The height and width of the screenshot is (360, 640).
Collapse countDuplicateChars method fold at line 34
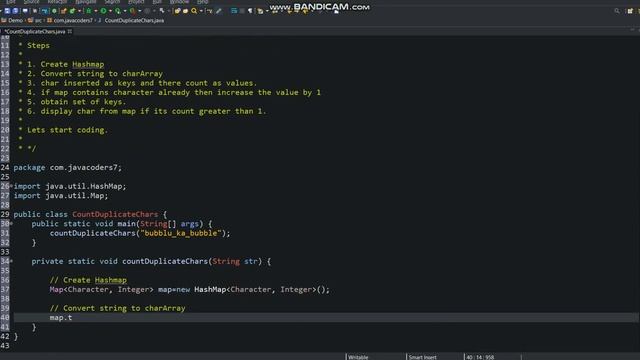[x=11, y=261]
